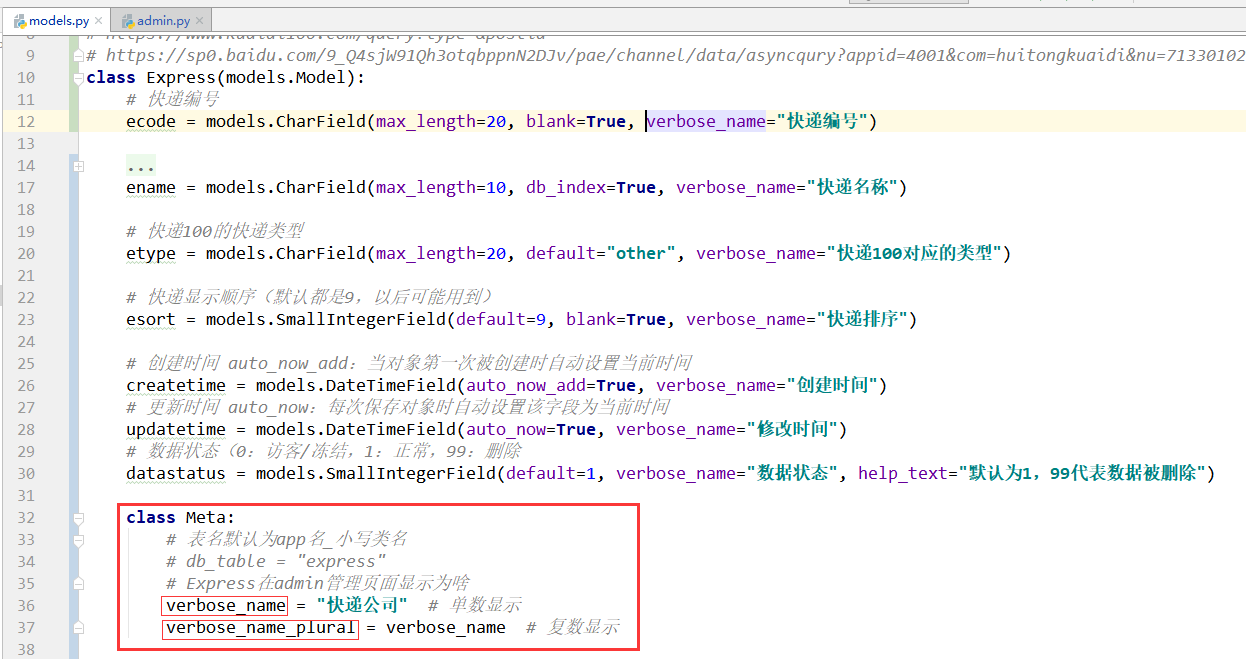Click 'max_length=20' on line 12
This screenshot has height=659, width=1246.
(x=441, y=122)
